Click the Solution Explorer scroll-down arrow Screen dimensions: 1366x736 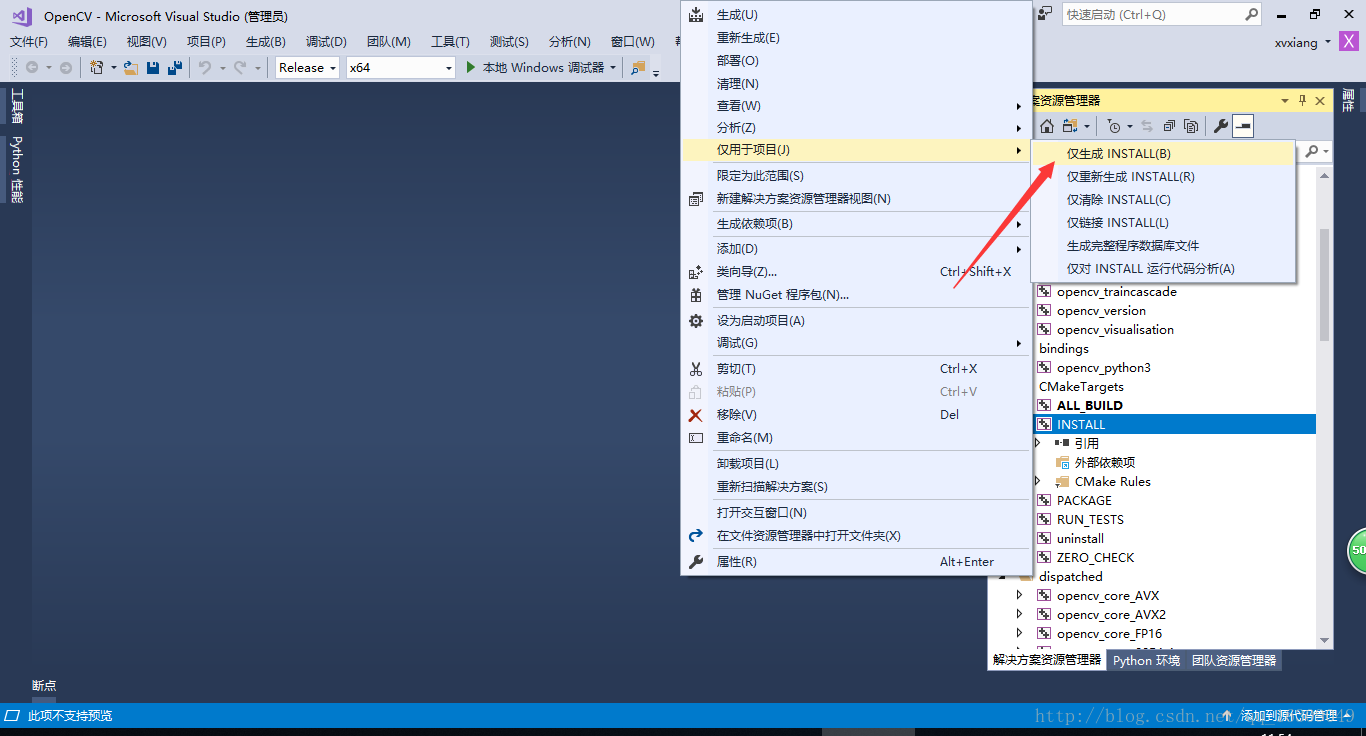[1325, 640]
